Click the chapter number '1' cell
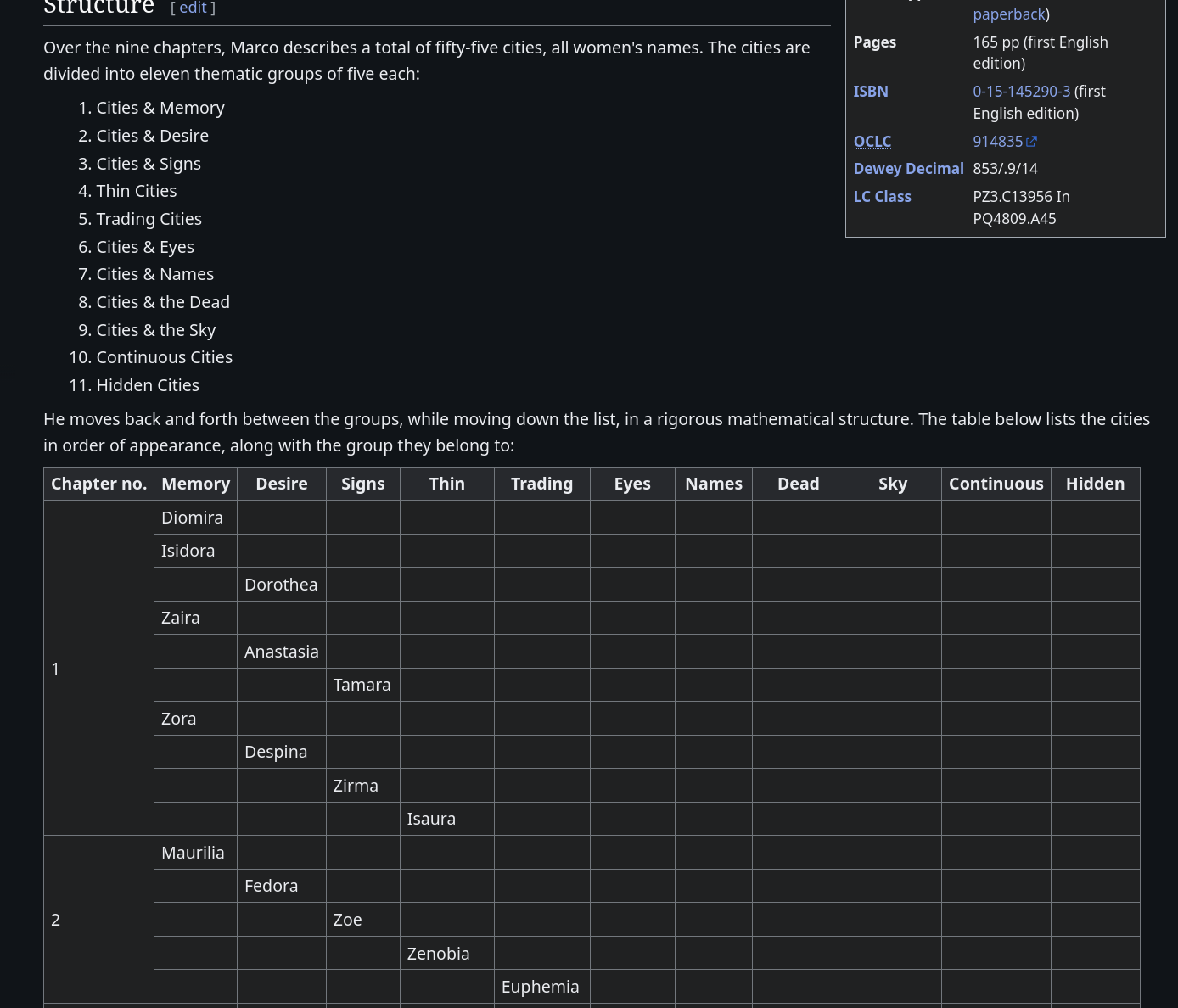 coord(99,669)
